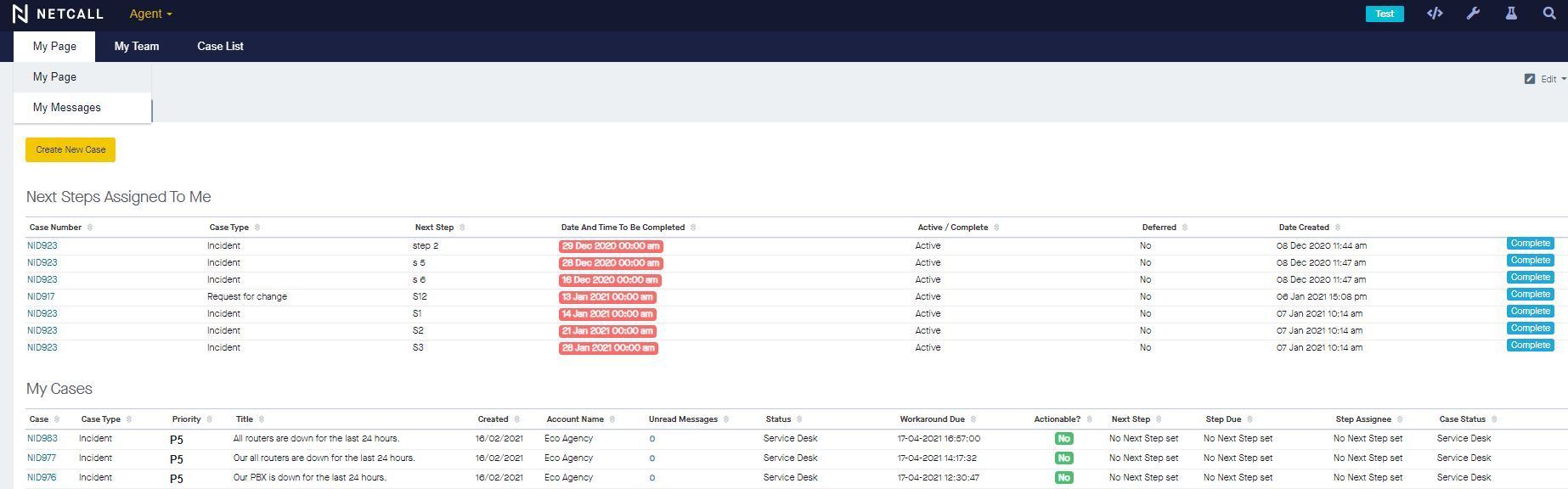
Task: Click the code brackets icon in header
Action: pos(1435,14)
